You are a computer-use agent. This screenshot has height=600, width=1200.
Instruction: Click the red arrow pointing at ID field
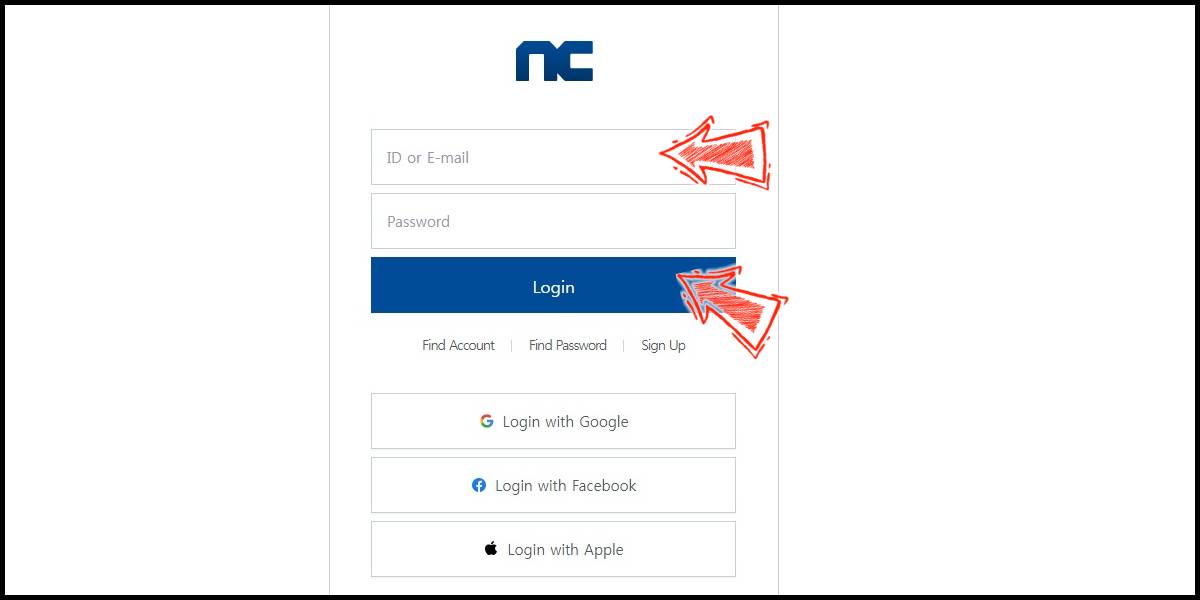click(x=716, y=153)
